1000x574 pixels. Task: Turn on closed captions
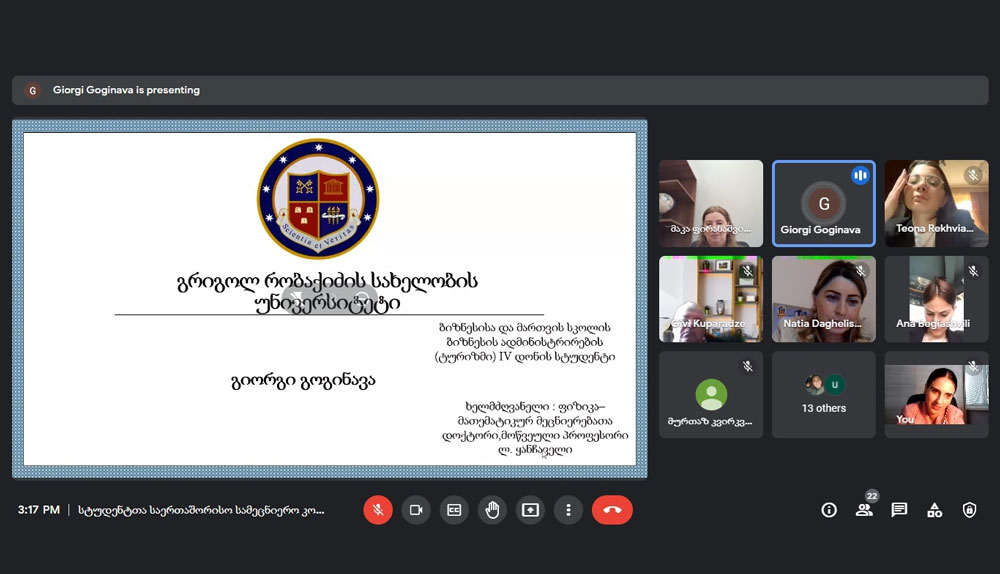(454, 510)
